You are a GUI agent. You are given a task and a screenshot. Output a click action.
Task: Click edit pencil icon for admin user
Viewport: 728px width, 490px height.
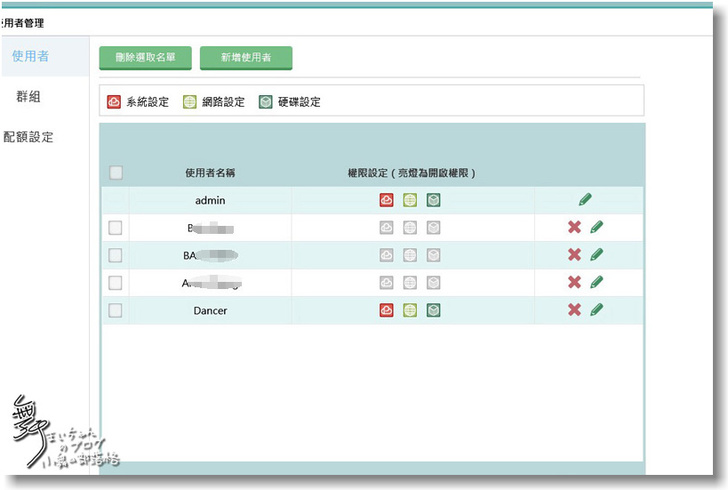point(585,200)
